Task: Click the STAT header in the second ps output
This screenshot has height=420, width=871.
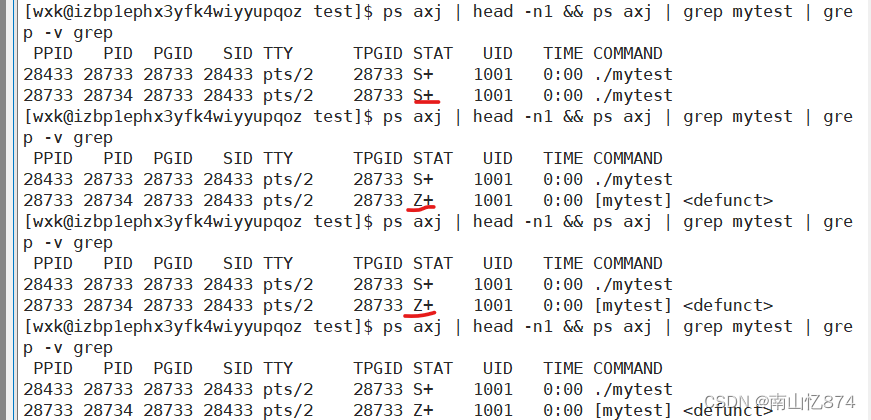Action: (433, 159)
